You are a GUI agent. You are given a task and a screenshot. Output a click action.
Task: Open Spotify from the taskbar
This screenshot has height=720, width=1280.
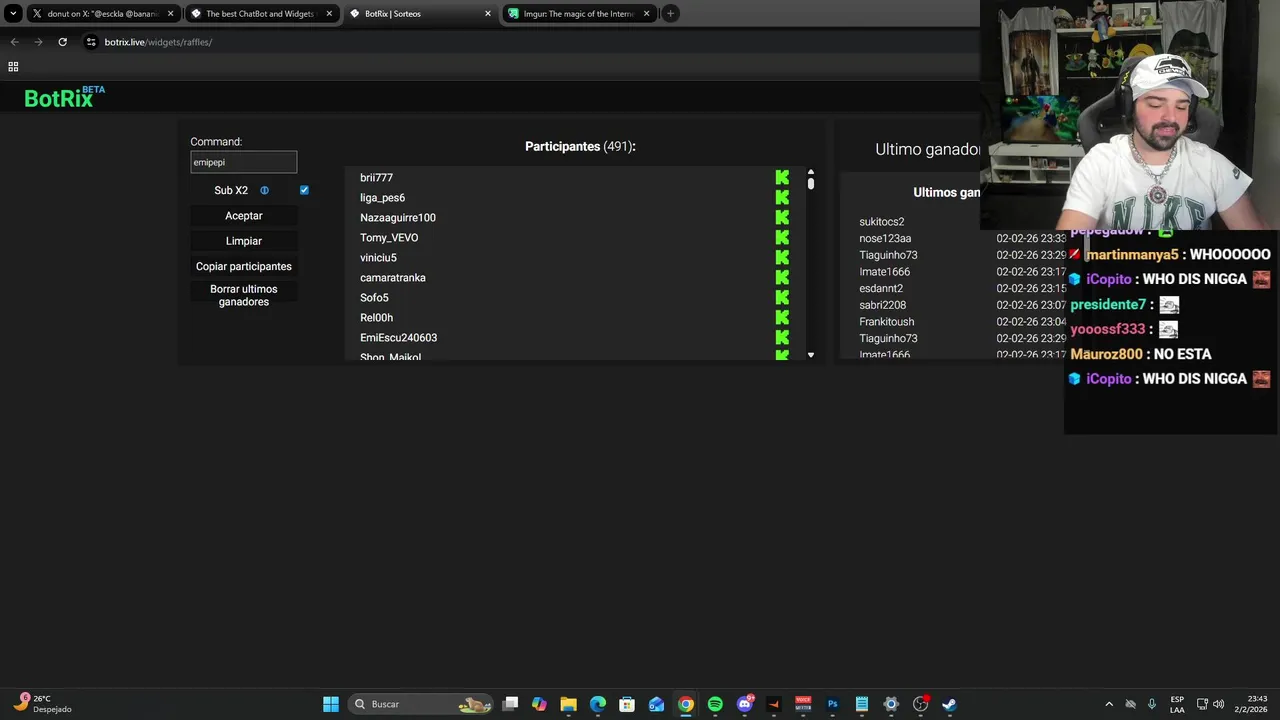(x=715, y=704)
